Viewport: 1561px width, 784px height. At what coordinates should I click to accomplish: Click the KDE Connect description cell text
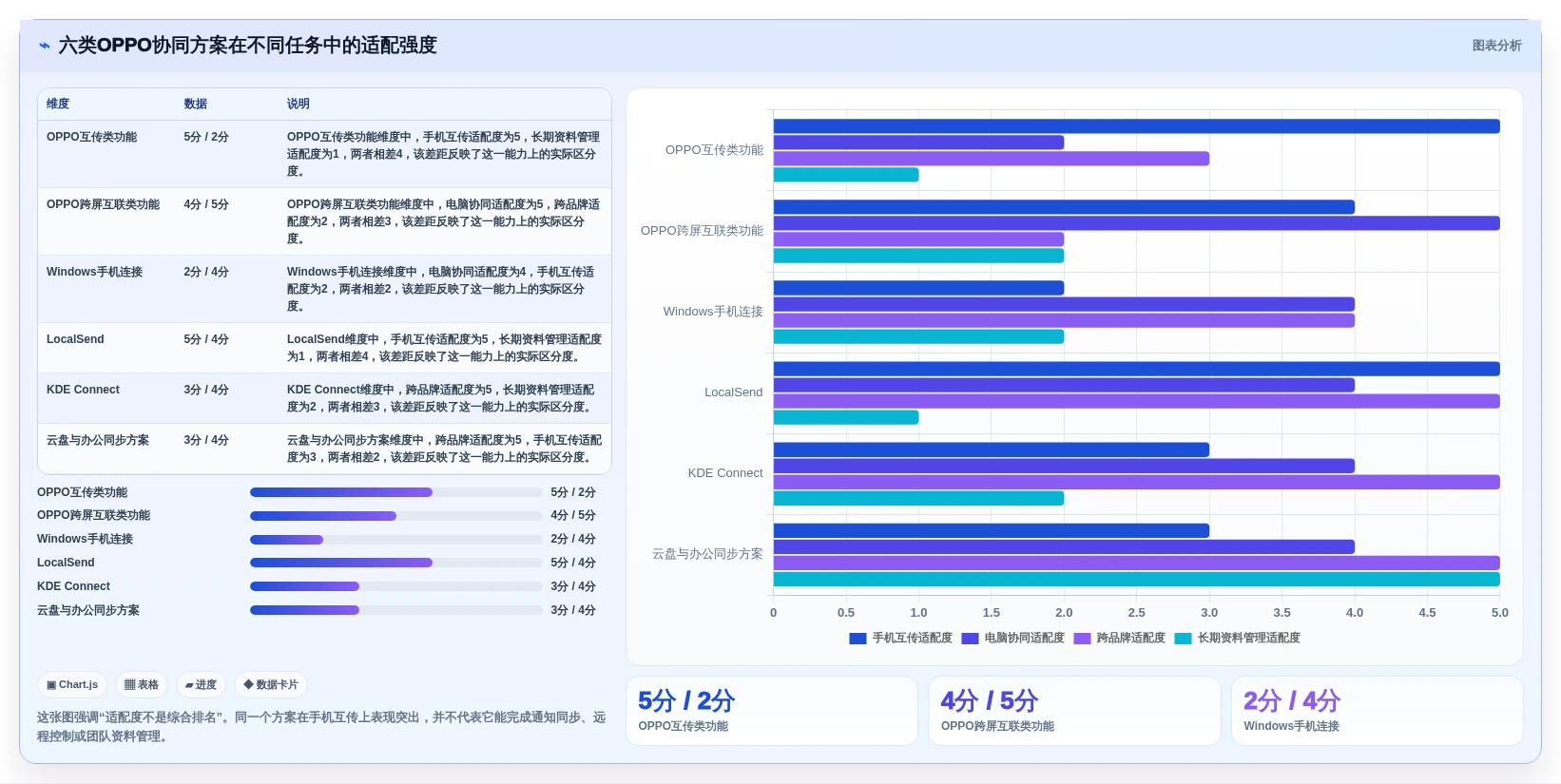pyautogui.click(x=441, y=398)
